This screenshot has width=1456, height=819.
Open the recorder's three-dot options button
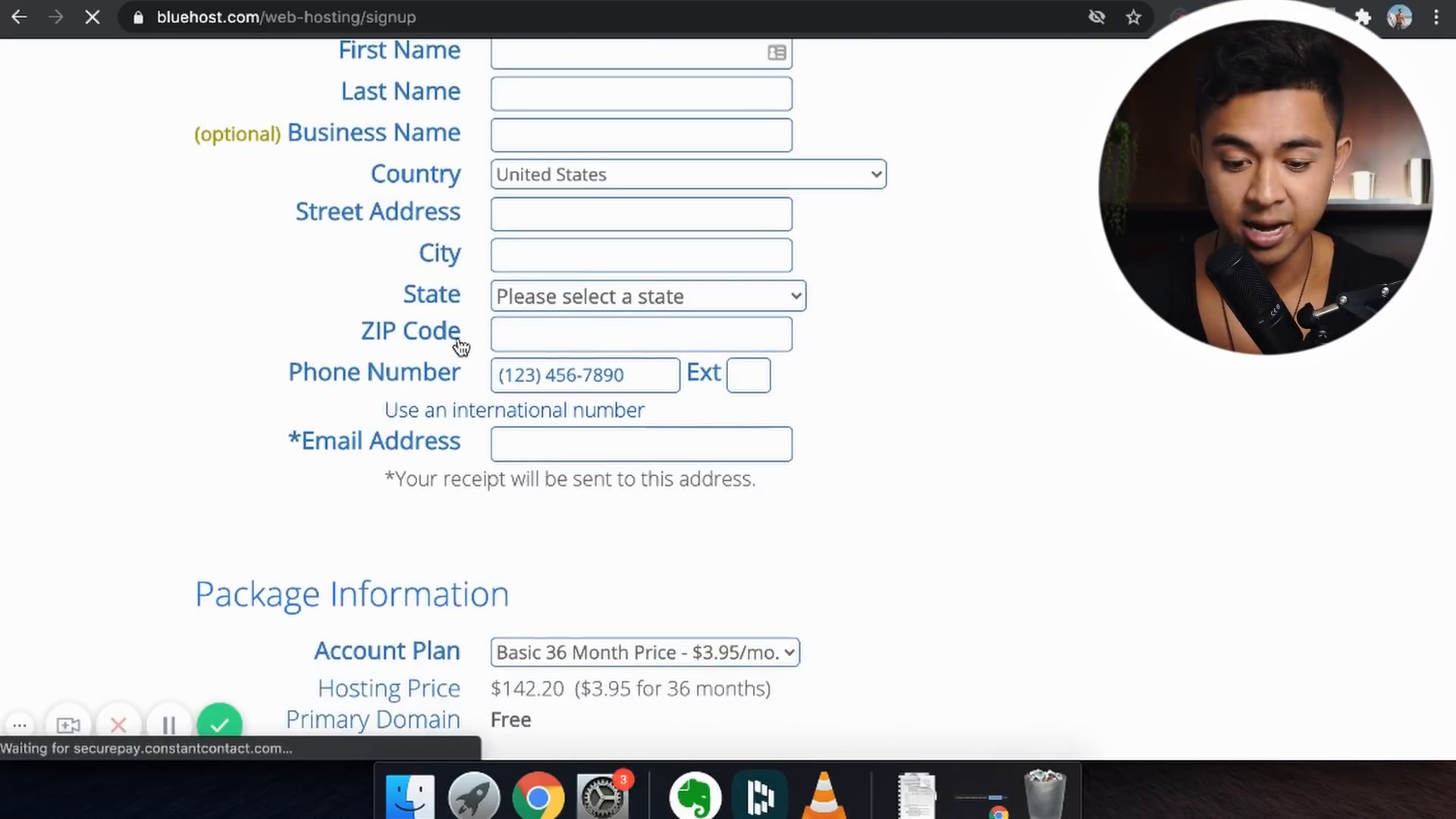(x=20, y=725)
